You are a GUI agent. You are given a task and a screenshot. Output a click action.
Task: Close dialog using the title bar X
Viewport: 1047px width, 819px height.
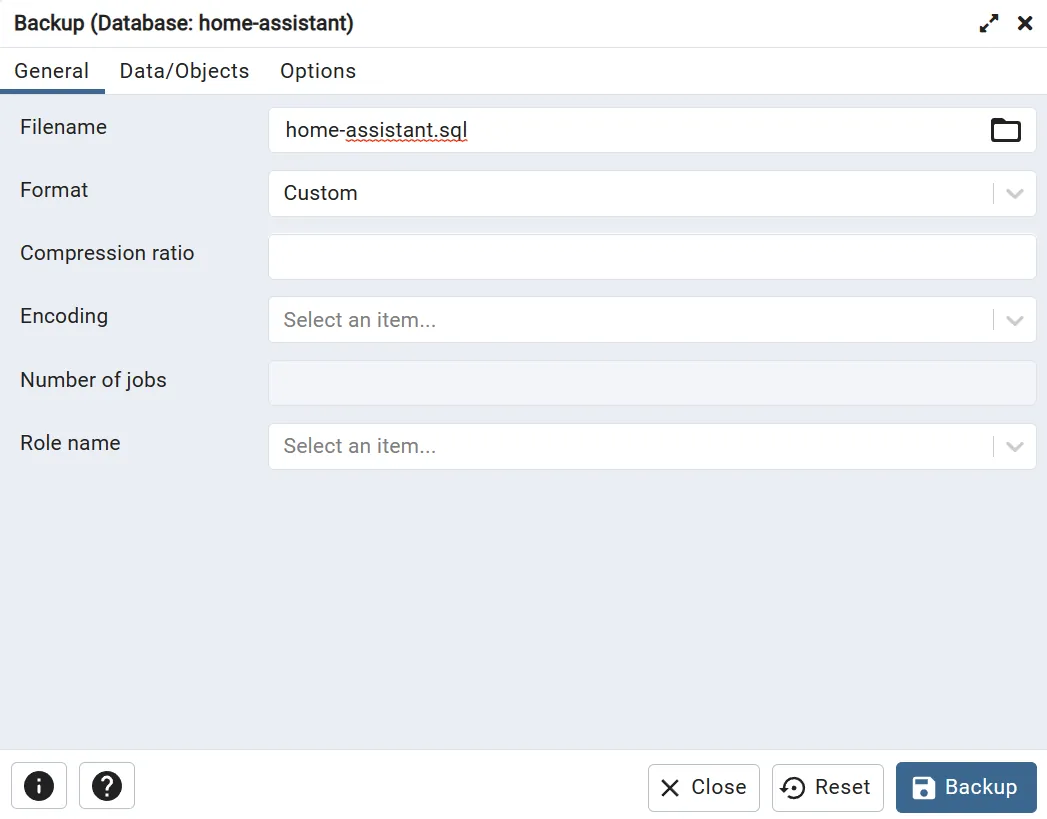tap(1025, 23)
